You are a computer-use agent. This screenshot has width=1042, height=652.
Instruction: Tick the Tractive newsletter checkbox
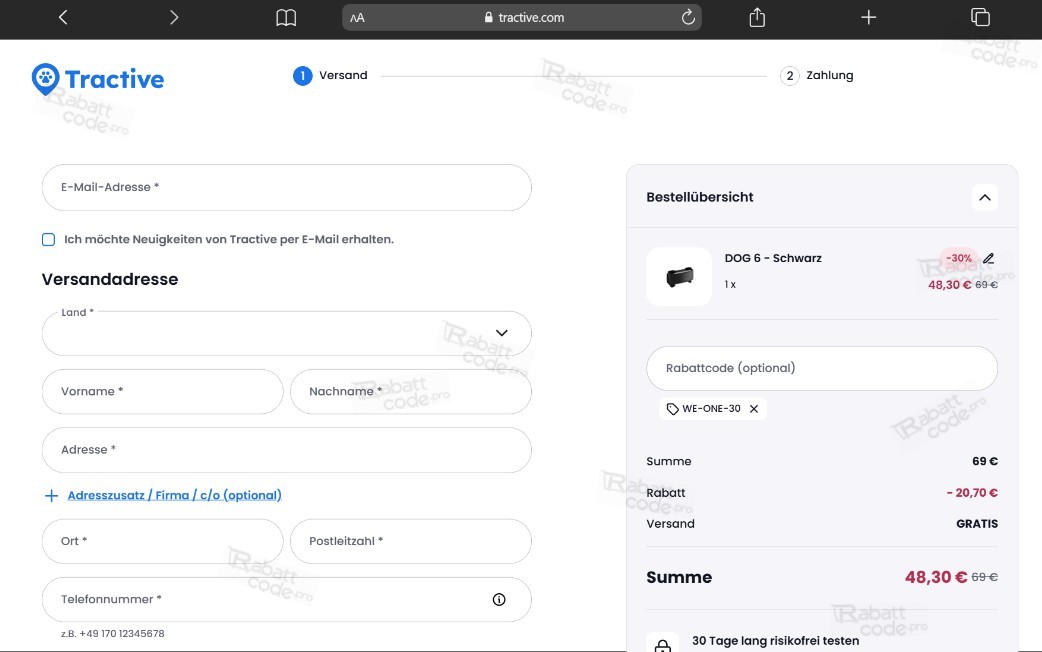(x=49, y=239)
